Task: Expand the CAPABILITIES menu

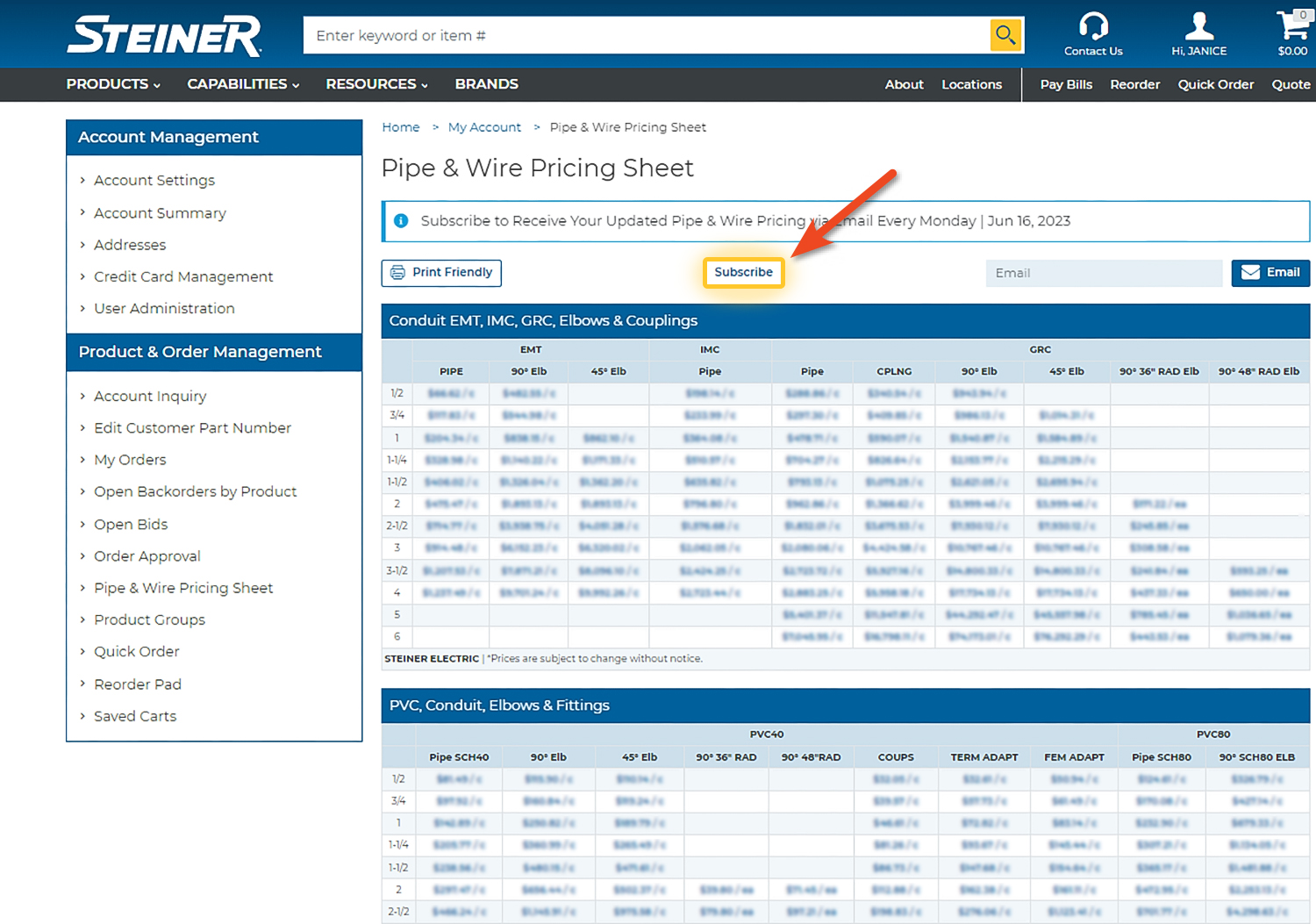Action: click(x=243, y=84)
